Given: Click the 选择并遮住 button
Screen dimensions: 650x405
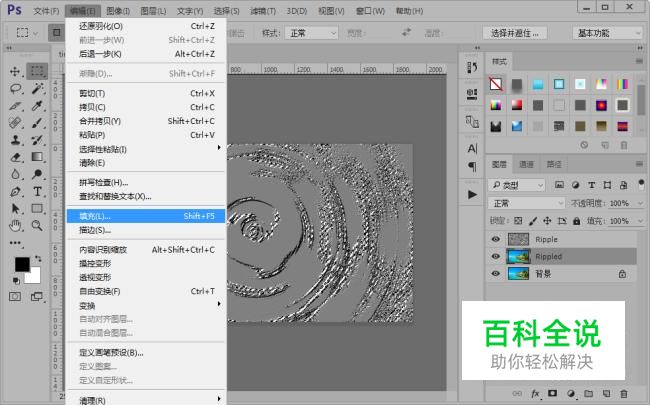Looking at the screenshot, I should tap(515, 33).
